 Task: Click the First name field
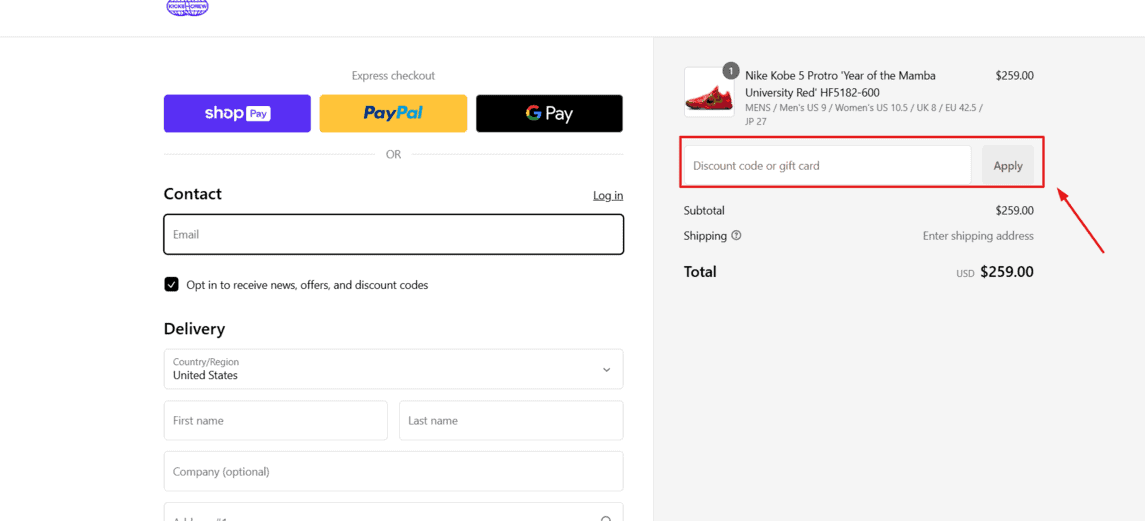click(x=275, y=420)
